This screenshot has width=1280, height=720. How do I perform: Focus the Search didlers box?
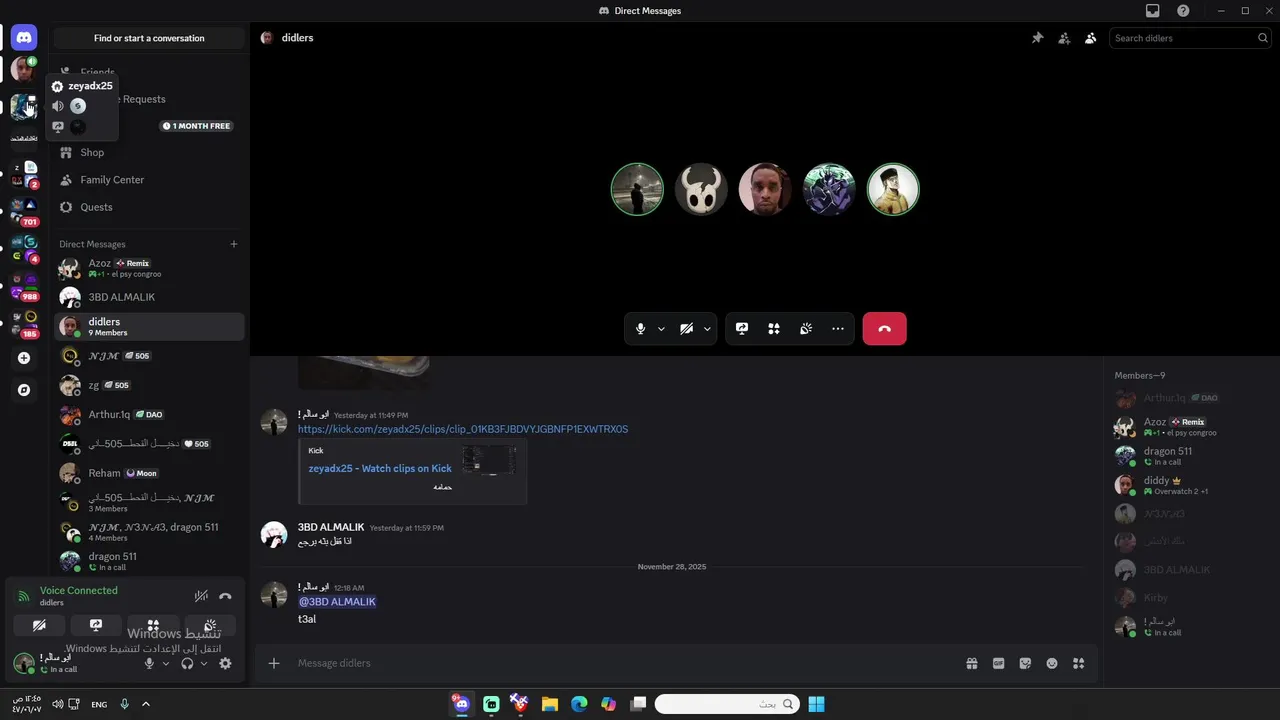click(x=1190, y=38)
